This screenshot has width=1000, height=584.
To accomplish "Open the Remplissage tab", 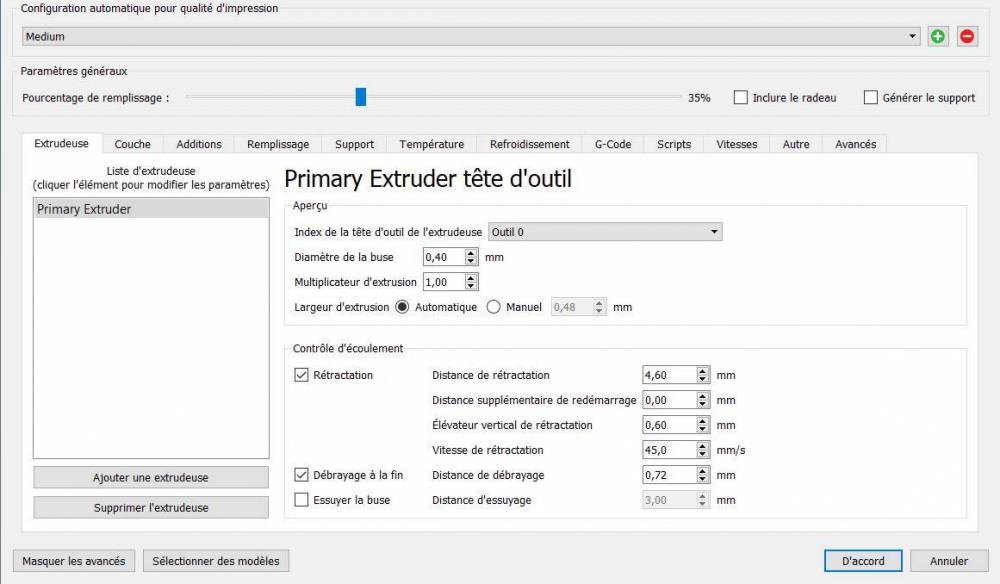I will 278,144.
